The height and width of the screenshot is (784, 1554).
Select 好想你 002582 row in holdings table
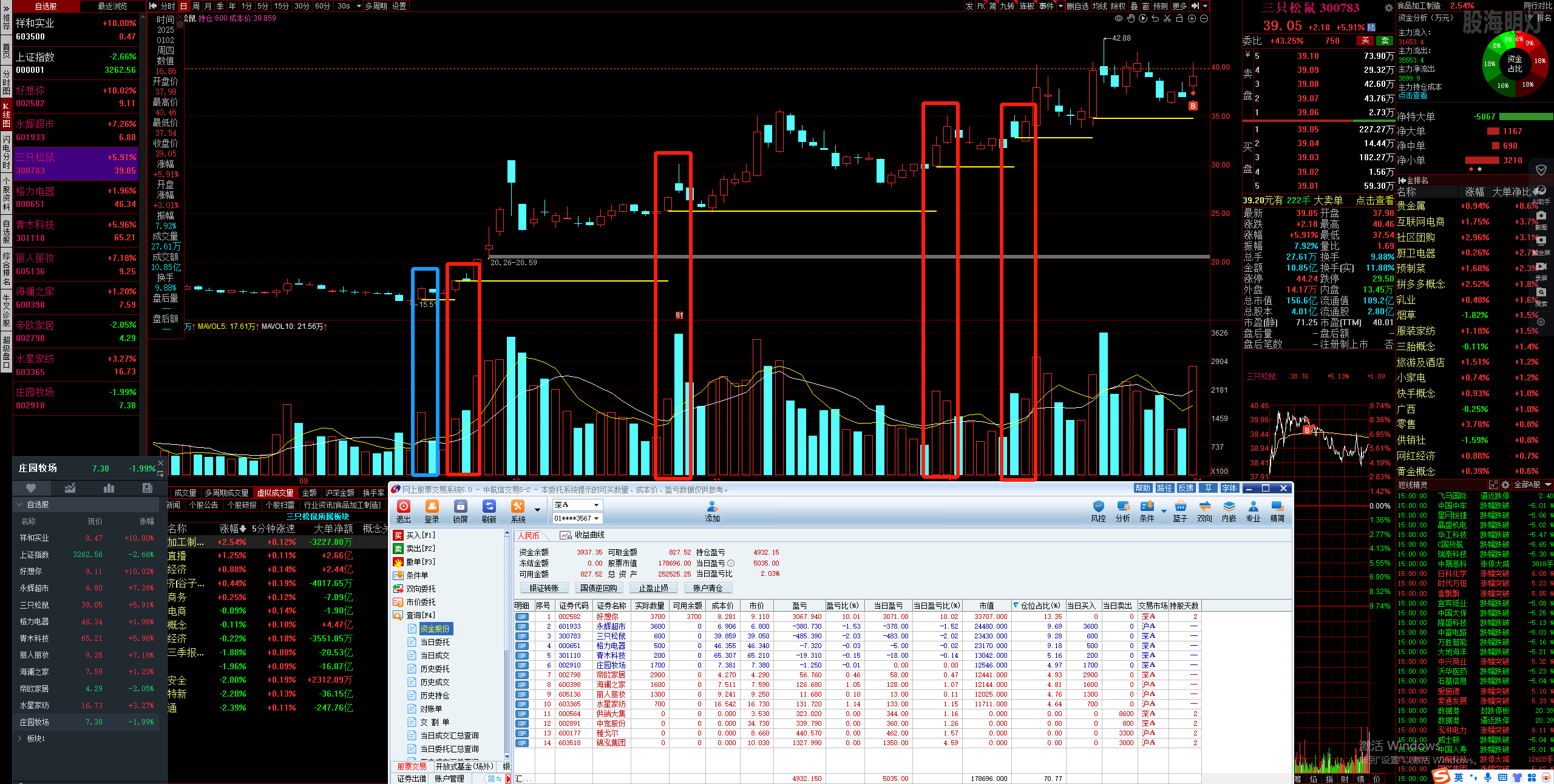click(x=857, y=617)
